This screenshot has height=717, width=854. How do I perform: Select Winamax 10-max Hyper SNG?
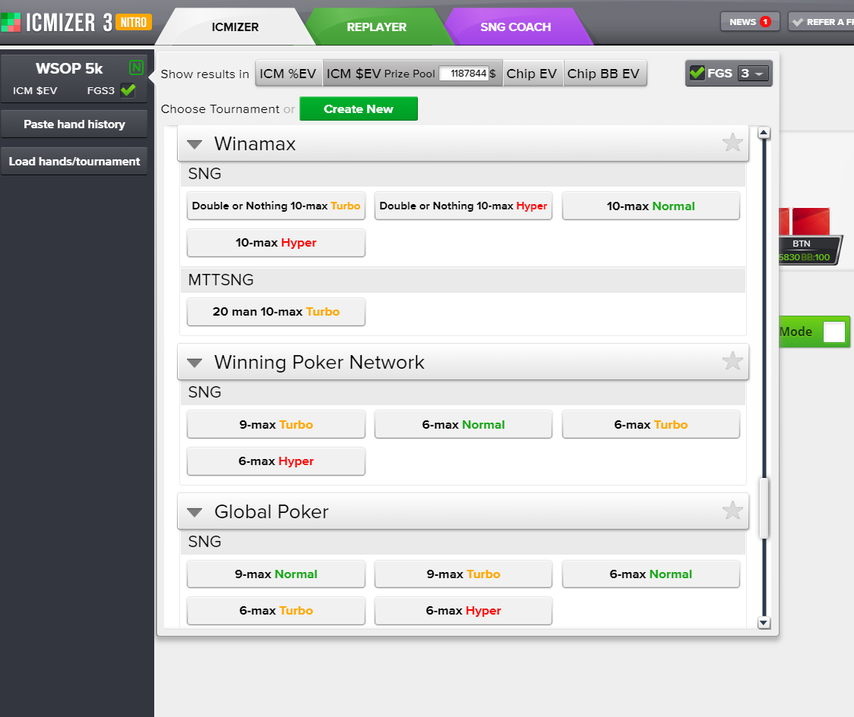(x=276, y=242)
